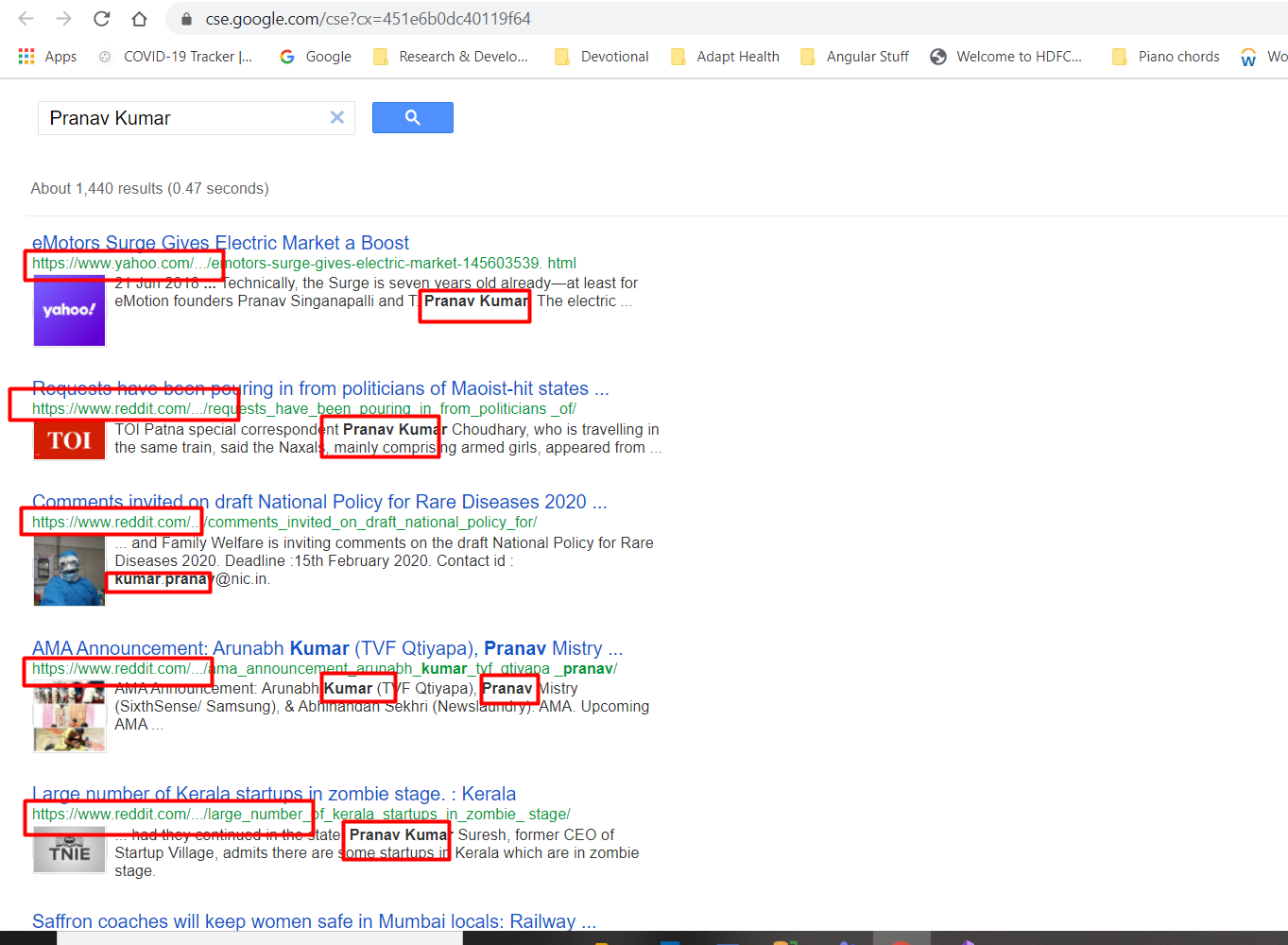Click the URL in the address bar
The height and width of the screenshot is (945, 1288).
(369, 19)
